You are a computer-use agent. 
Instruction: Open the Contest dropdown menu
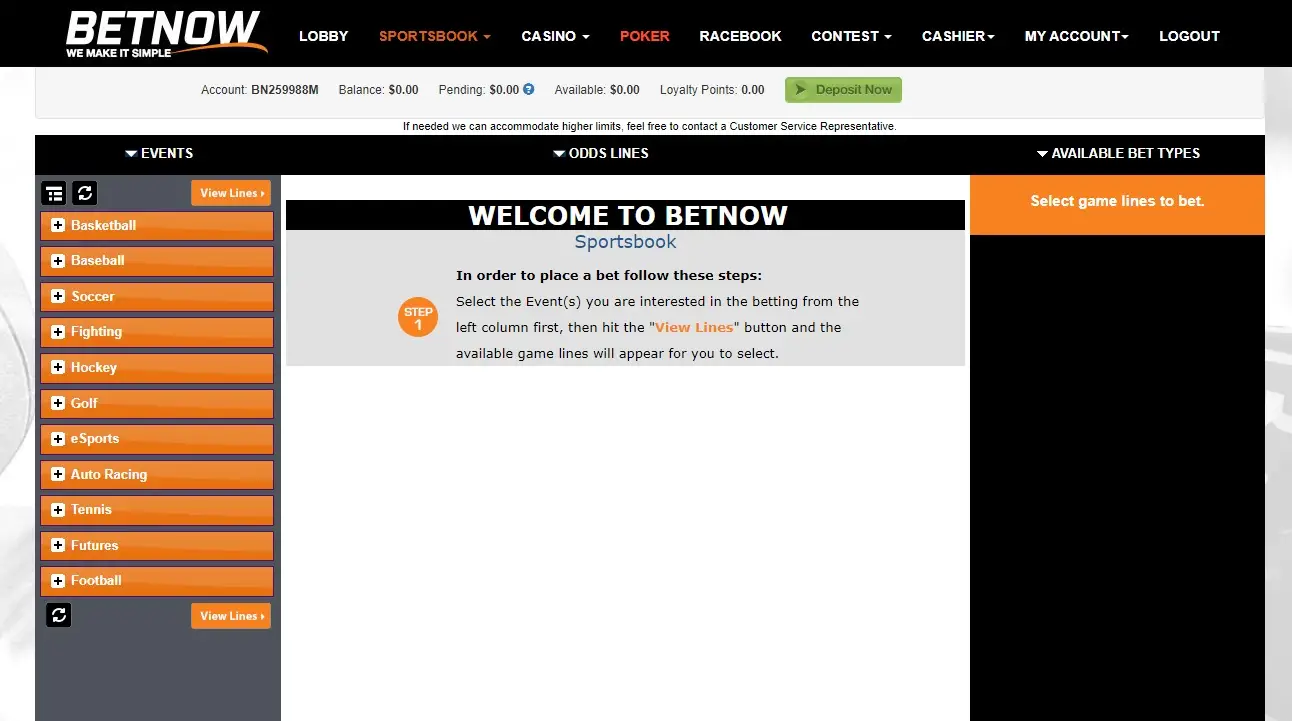click(x=851, y=36)
